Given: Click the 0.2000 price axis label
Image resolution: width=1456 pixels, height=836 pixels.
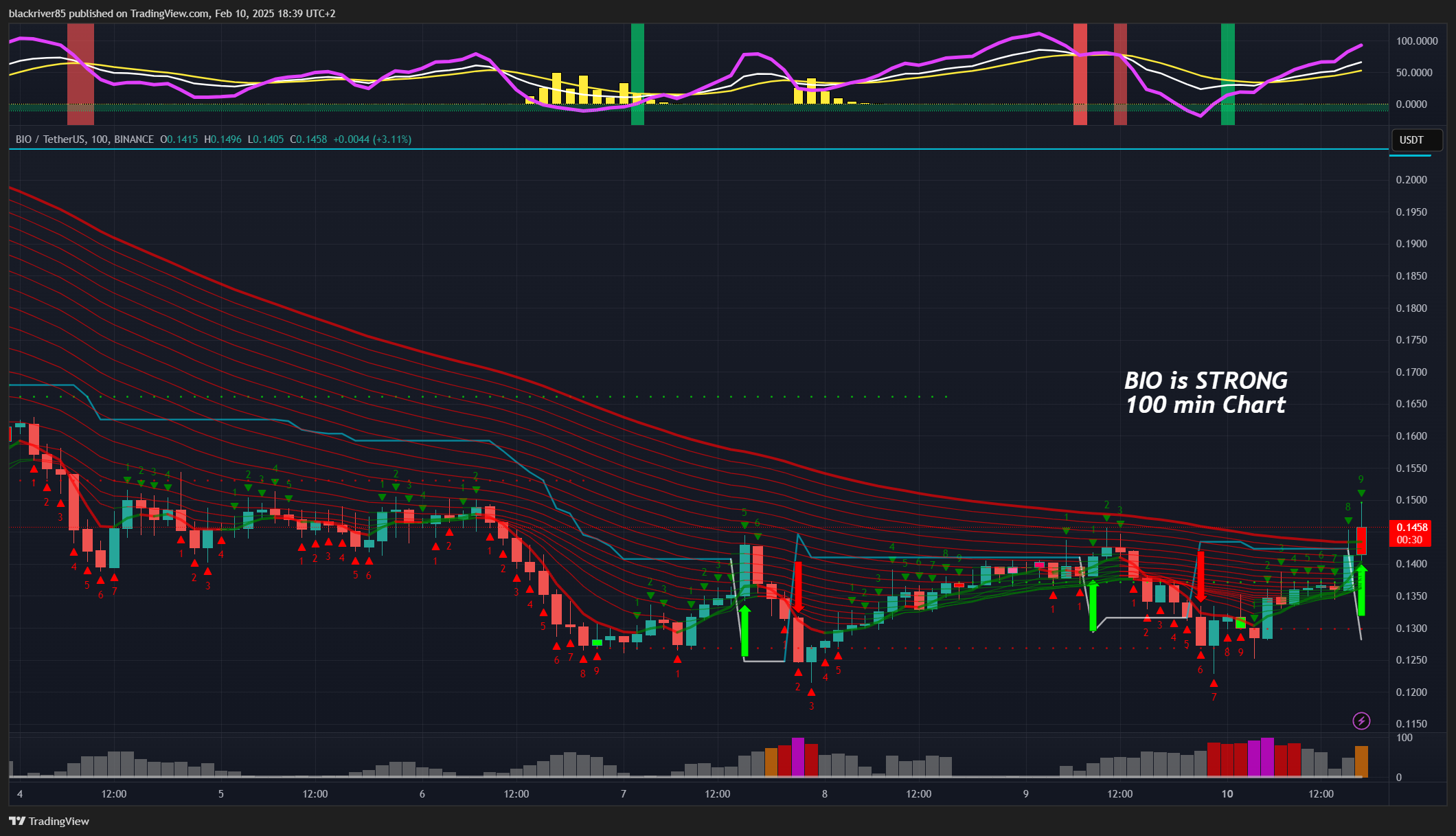Looking at the screenshot, I should coord(1411,180).
